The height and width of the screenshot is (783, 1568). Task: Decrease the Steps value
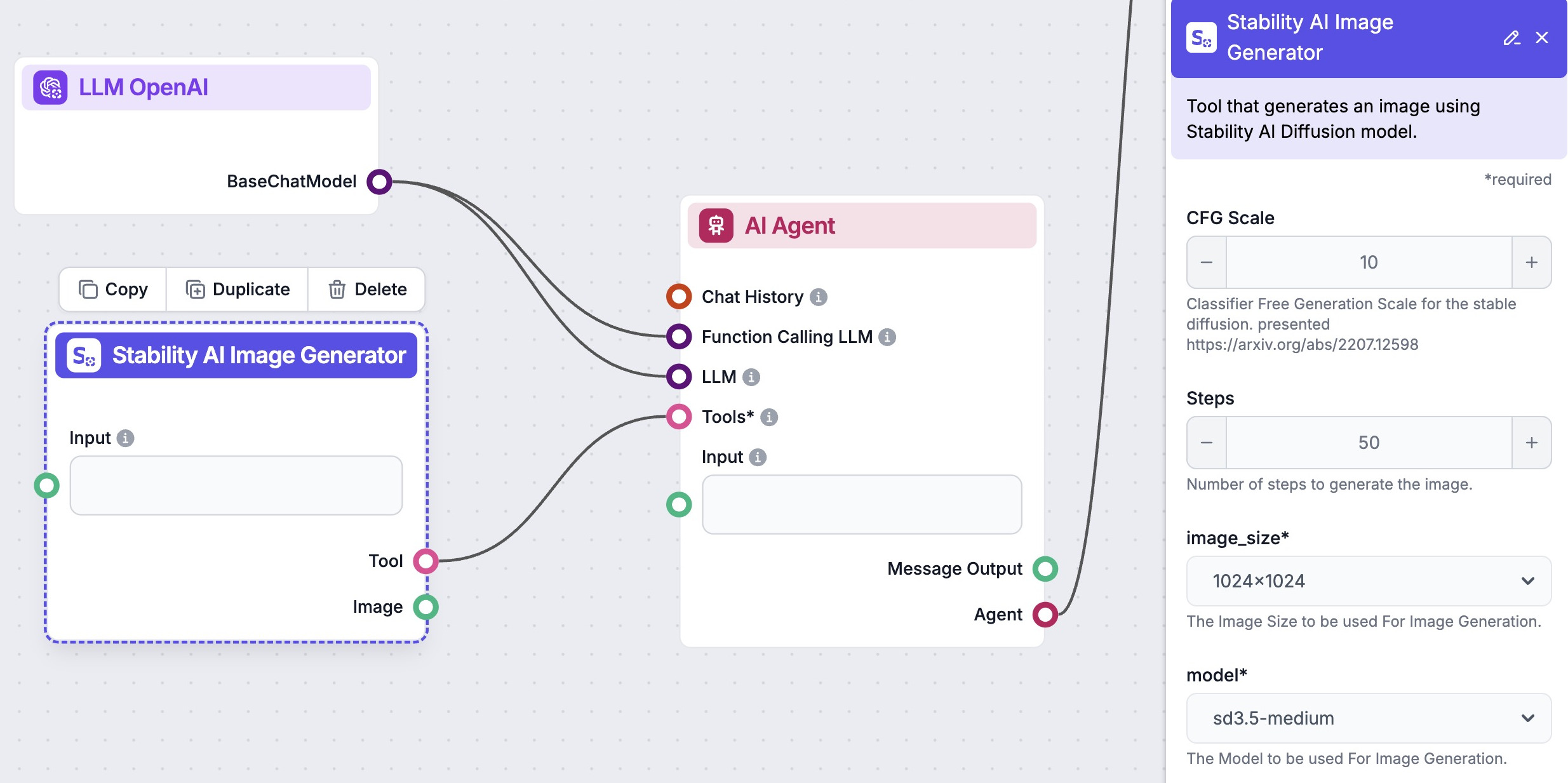1207,443
